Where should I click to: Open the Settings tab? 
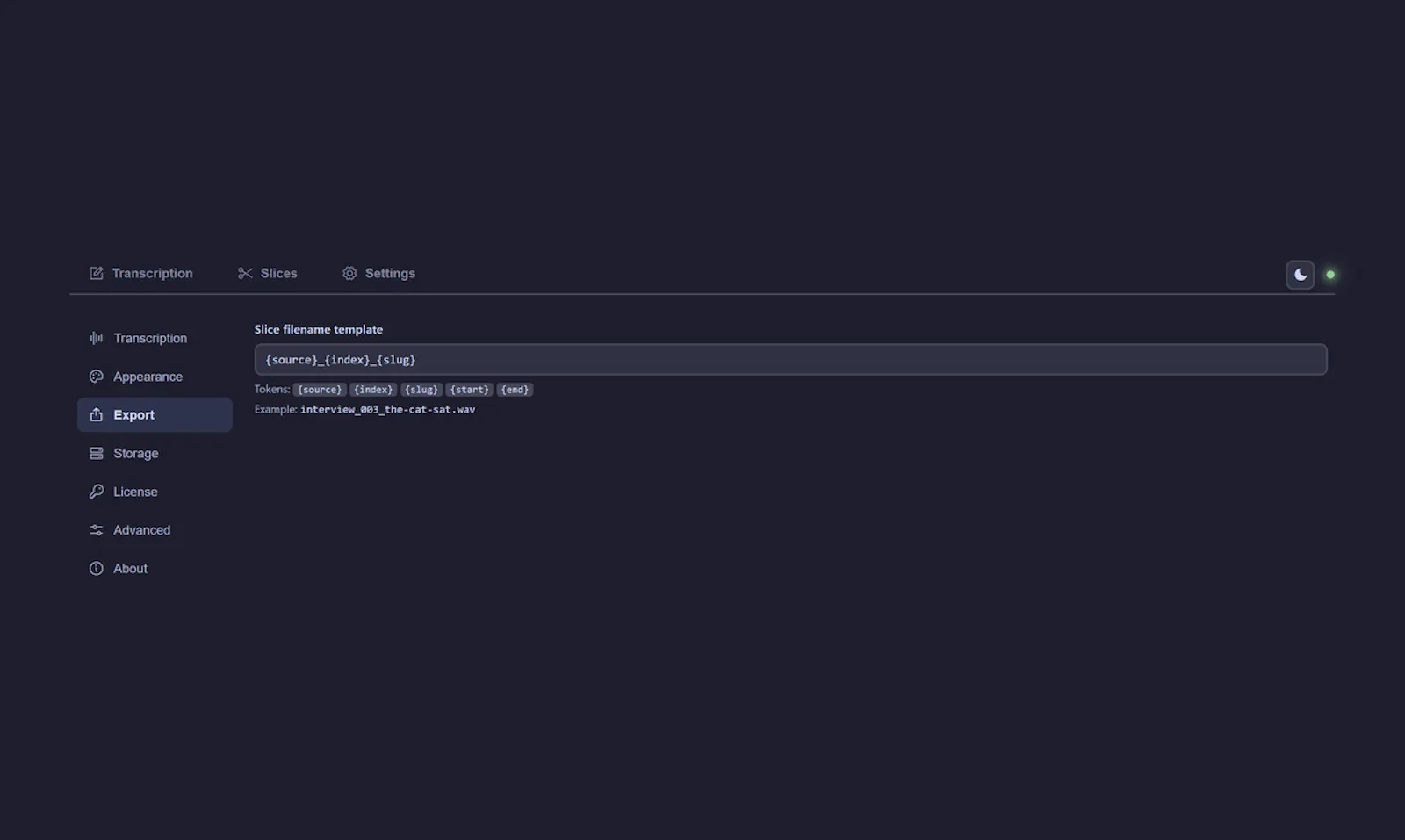[x=378, y=273]
